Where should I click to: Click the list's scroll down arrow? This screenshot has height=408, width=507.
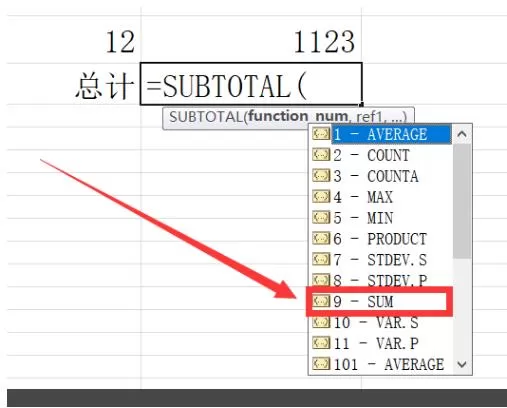pos(462,364)
